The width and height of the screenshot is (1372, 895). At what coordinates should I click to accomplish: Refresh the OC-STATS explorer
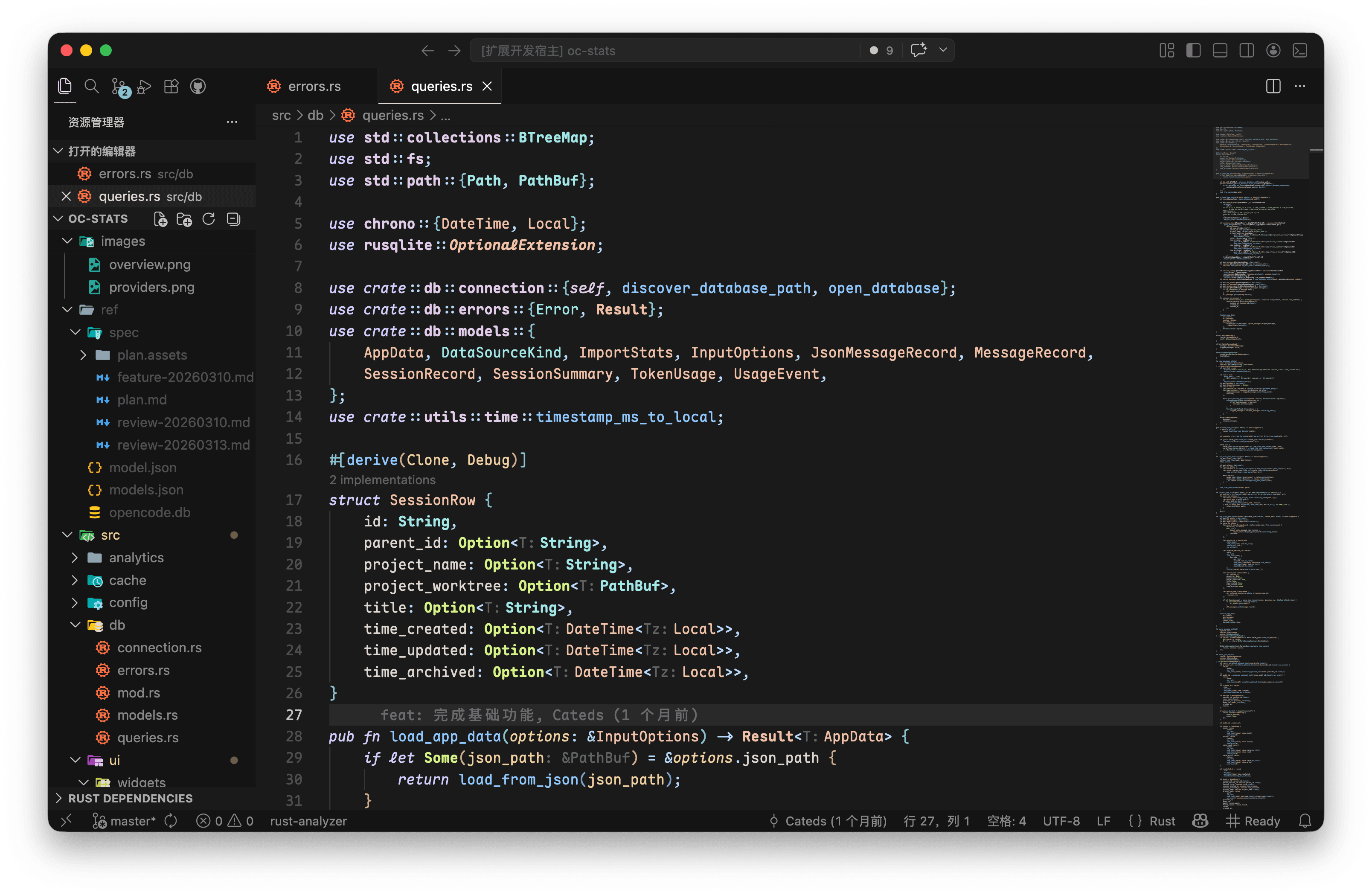(x=209, y=219)
